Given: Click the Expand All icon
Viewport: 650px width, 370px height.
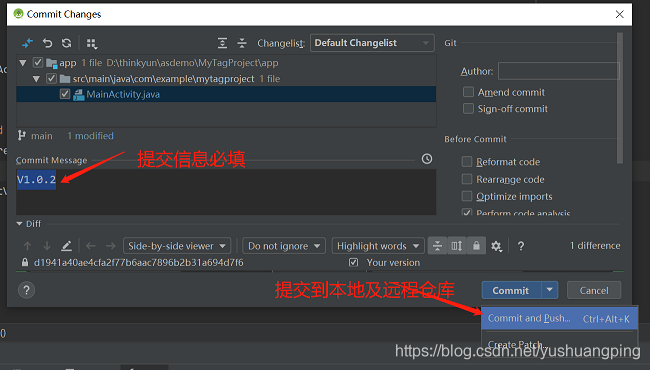Looking at the screenshot, I should coord(223,43).
